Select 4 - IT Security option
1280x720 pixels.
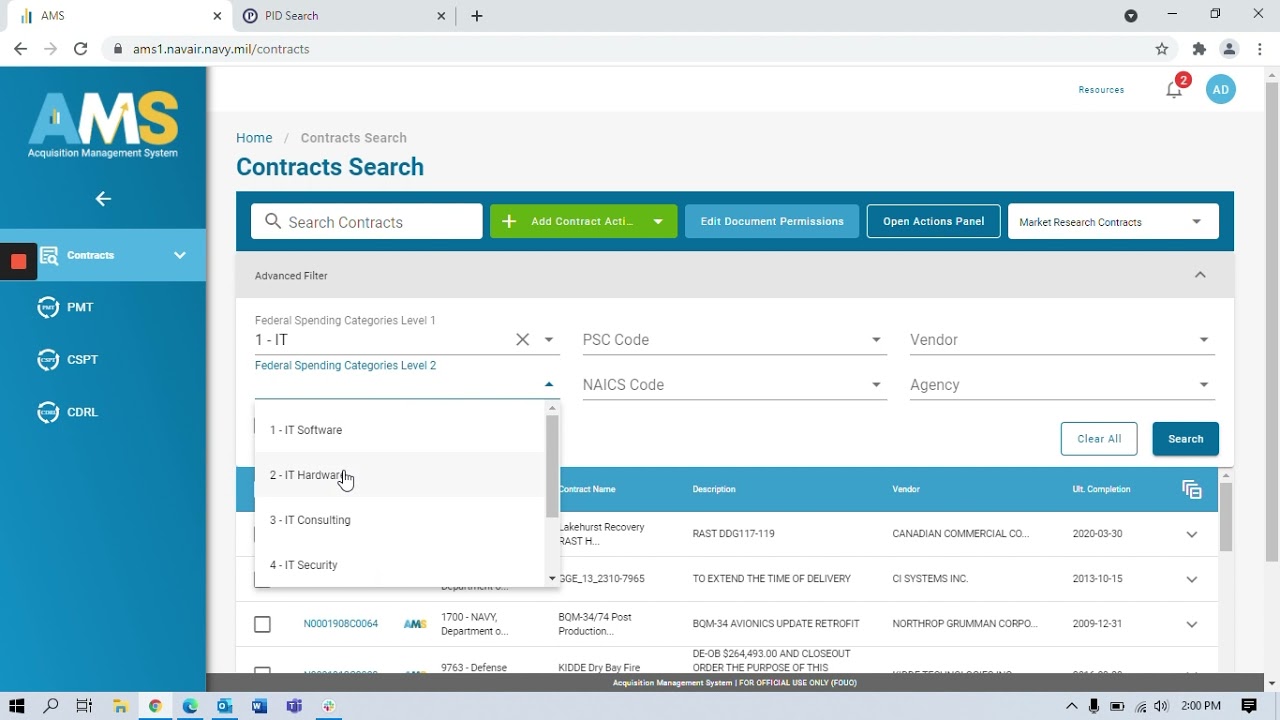400,565
